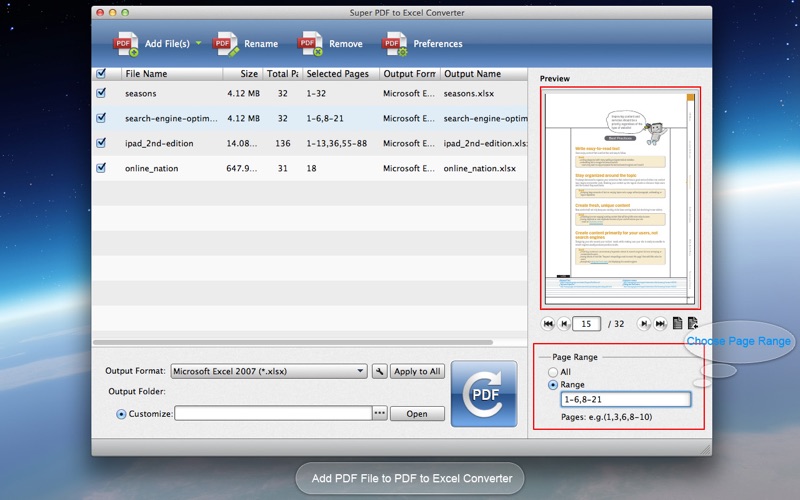Click the Output Form column header
The image size is (800, 500).
pos(410,73)
